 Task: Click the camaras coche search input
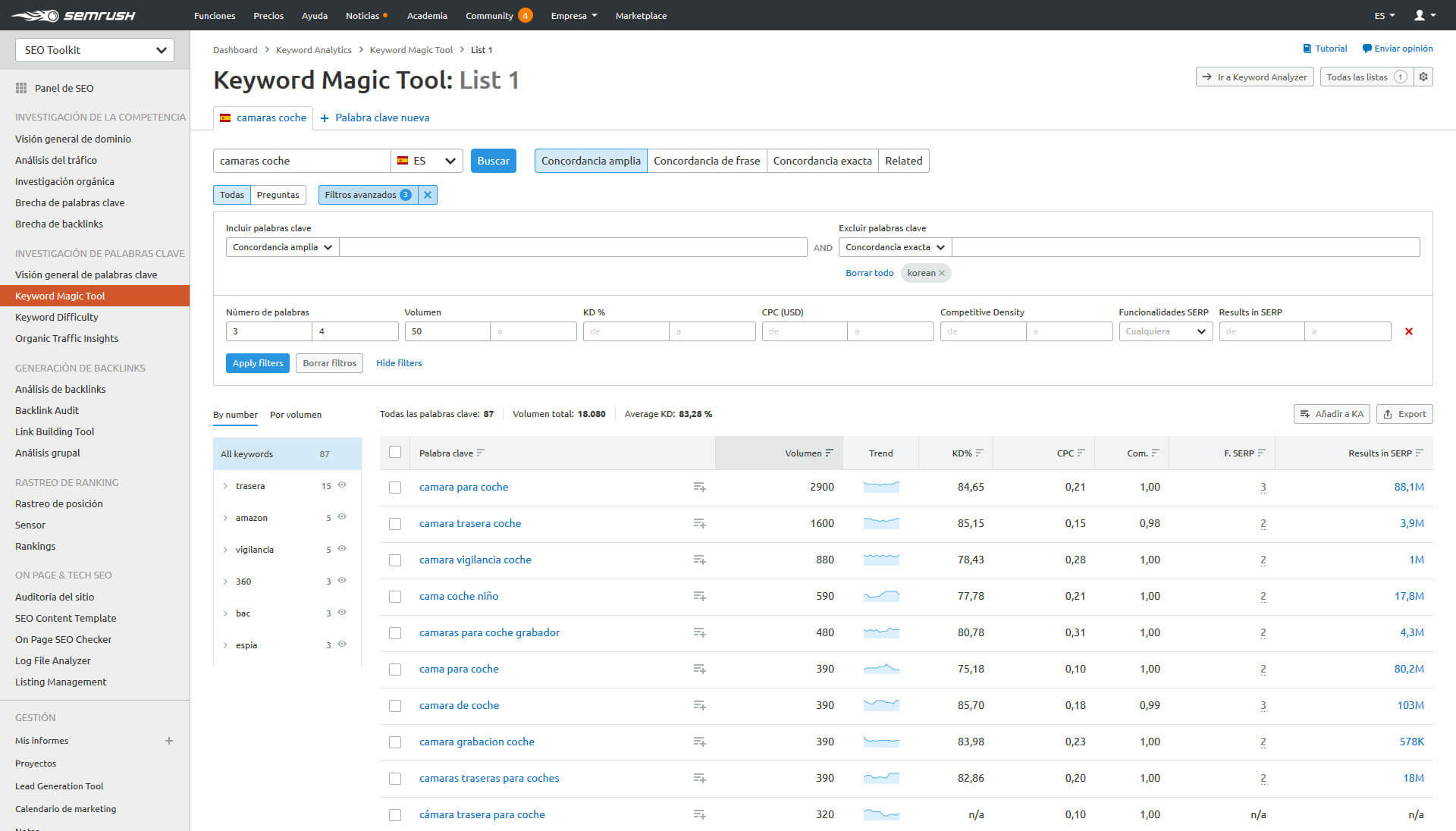point(302,161)
